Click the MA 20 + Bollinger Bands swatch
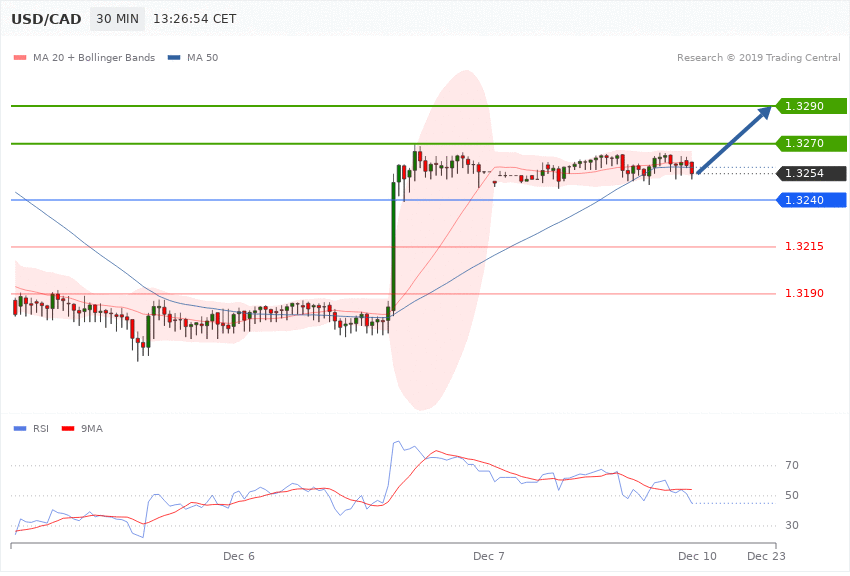This screenshot has height=576, width=850. click(x=20, y=57)
